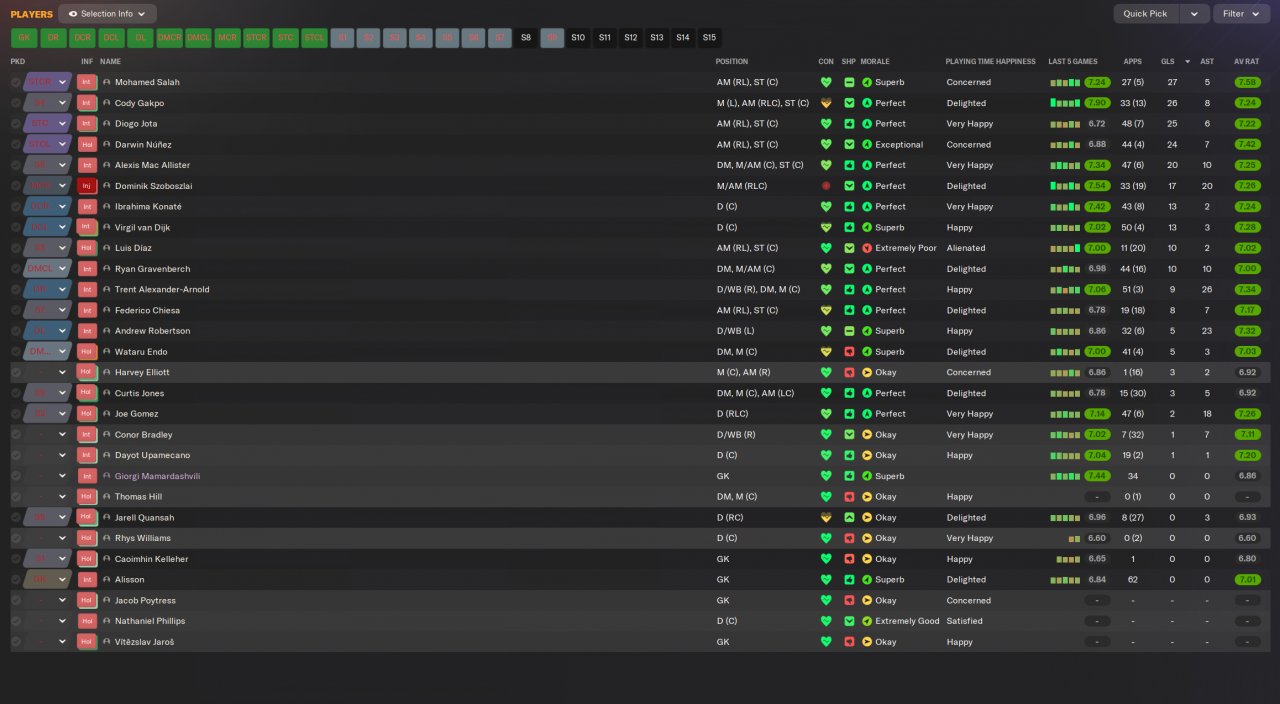Viewport: 1280px width, 704px height.
Task: Click Cody Gakpo's 7.90 last game rating
Action: pos(1097,103)
